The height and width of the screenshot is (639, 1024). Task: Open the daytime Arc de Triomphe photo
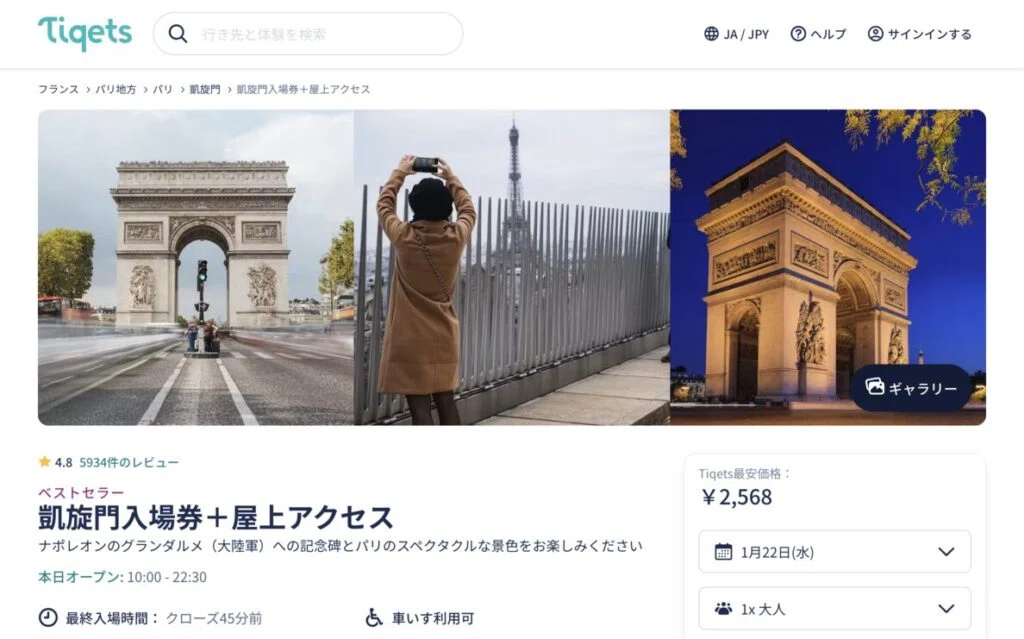pos(195,267)
